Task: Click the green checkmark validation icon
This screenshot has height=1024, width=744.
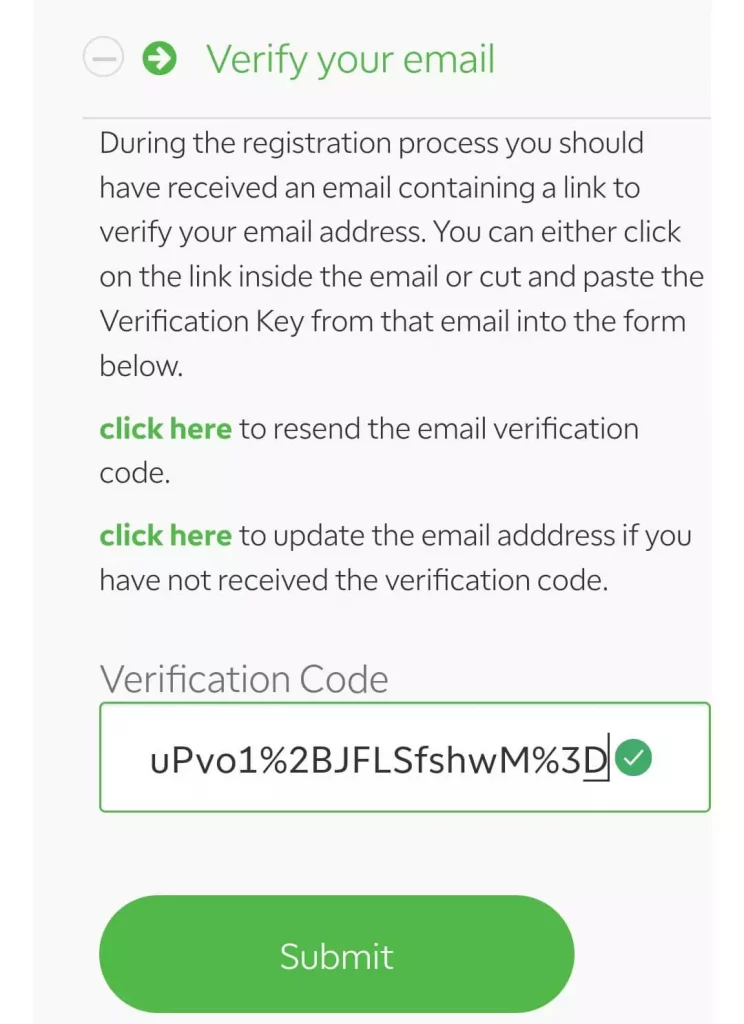Action: point(634,758)
